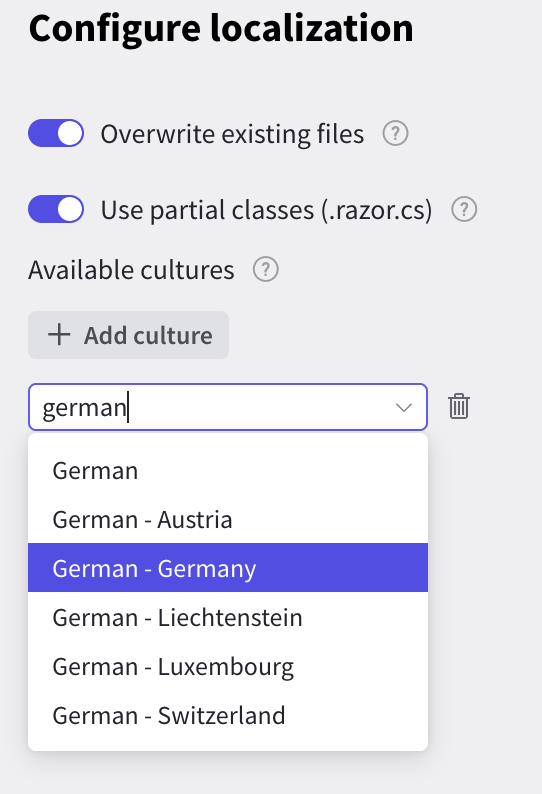Viewport: 542px width, 794px height.
Task: Click the Use partial classes (.razor.cs) label
Action: [266, 210]
